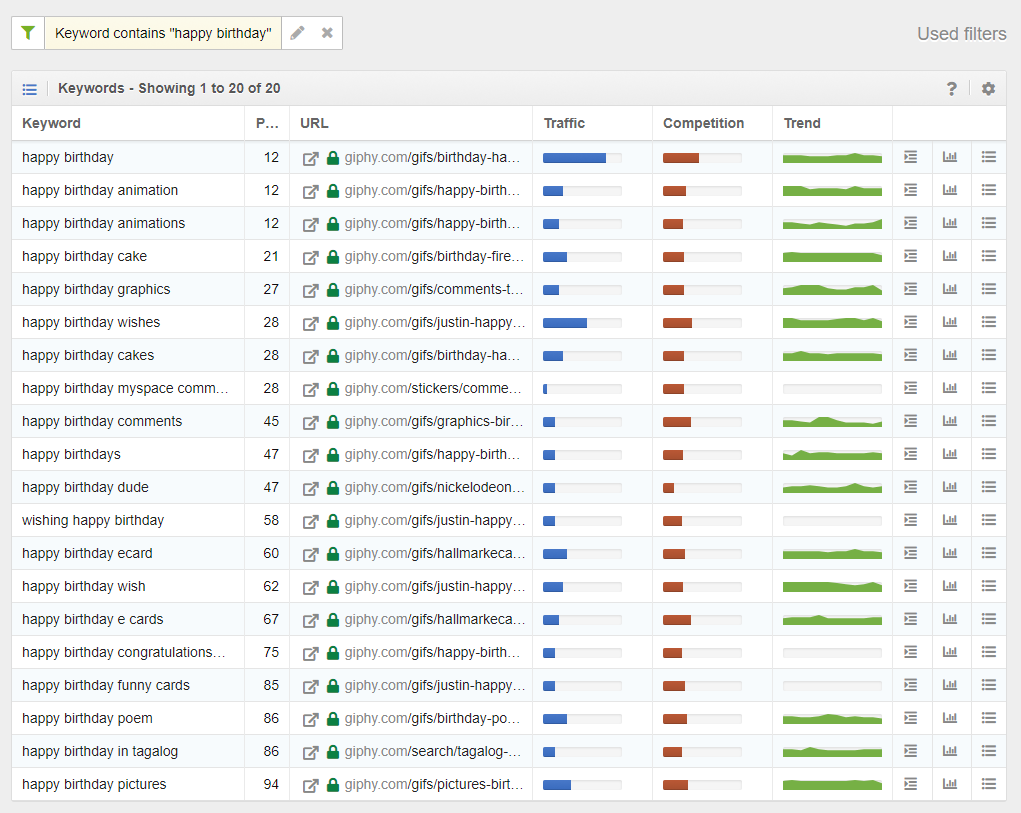Open external link for happy birthday cake URL

(311, 257)
